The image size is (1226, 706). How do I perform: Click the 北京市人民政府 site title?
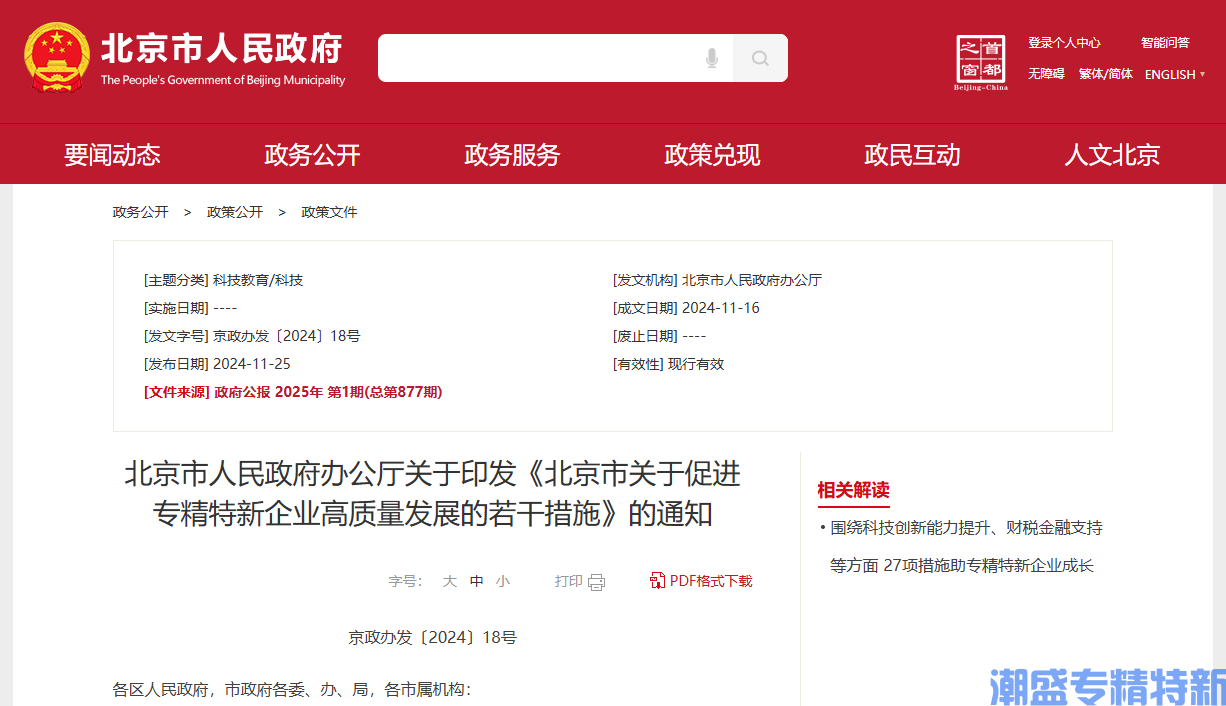[x=222, y=49]
